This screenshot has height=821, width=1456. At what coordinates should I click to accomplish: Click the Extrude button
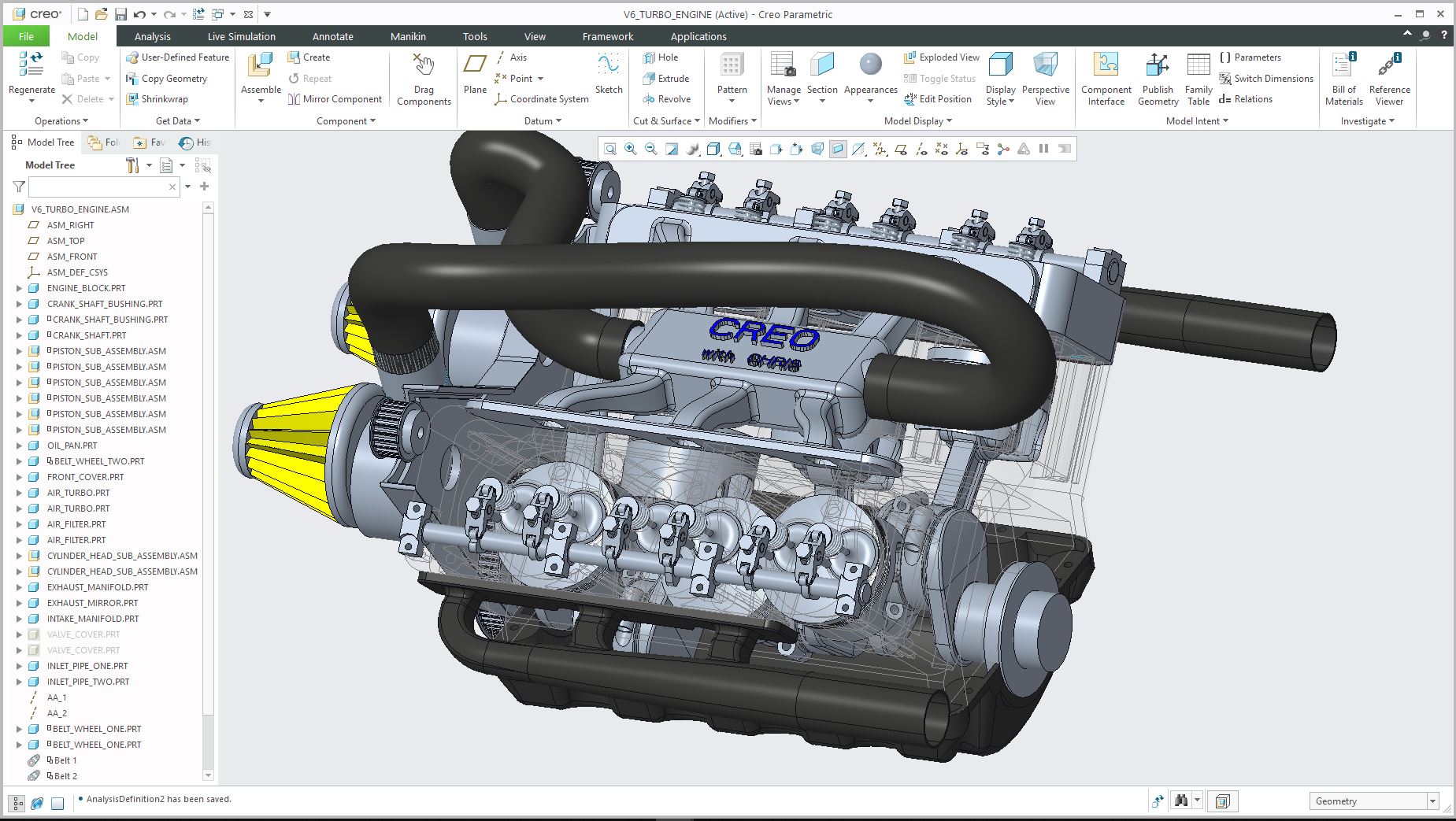665,79
